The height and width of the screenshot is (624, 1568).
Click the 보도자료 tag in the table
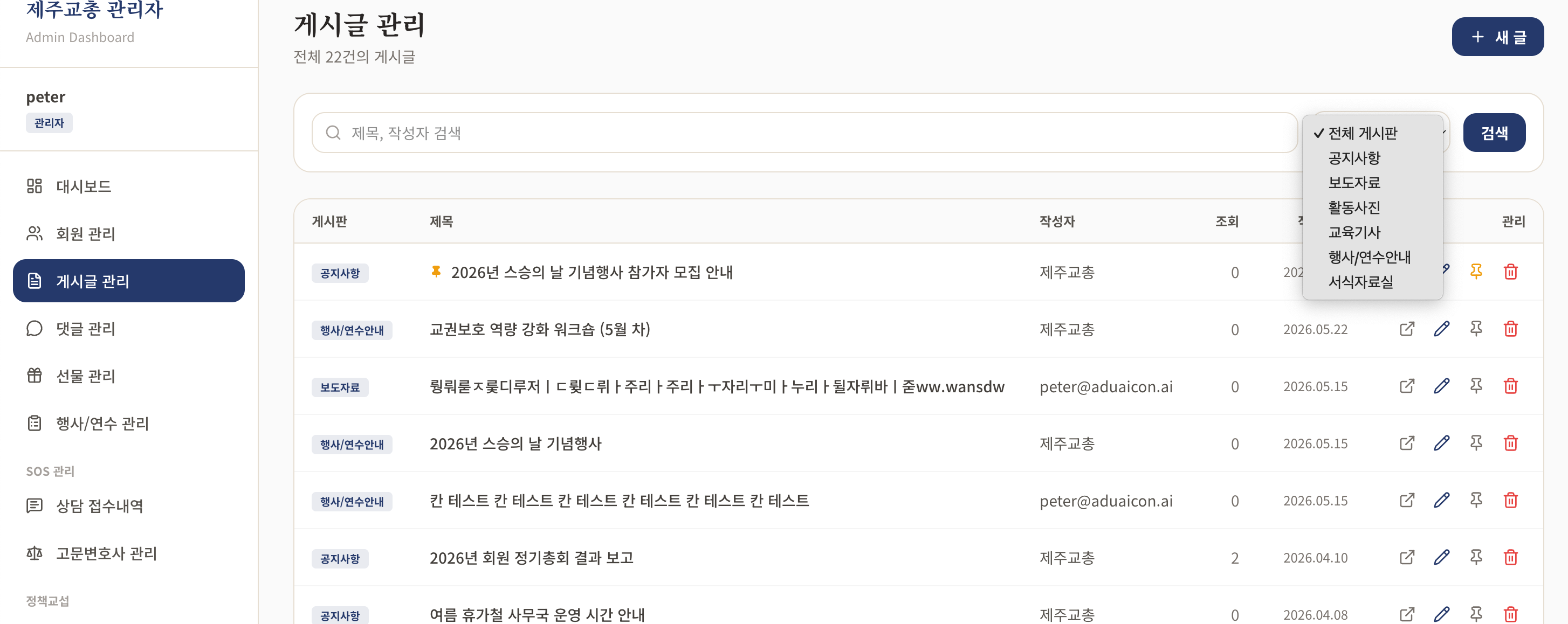(340, 387)
